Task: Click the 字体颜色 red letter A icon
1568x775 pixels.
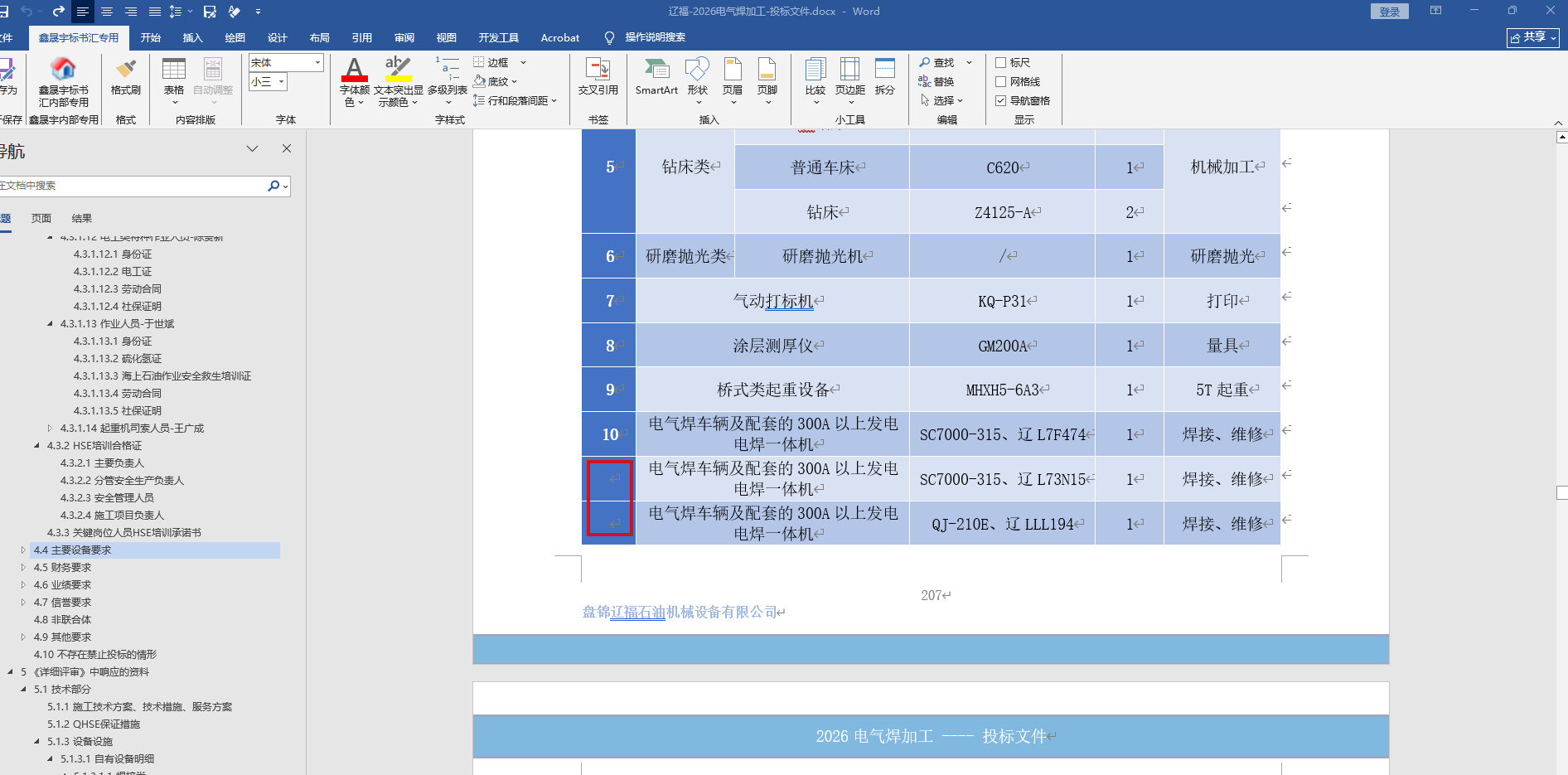Action: click(355, 70)
